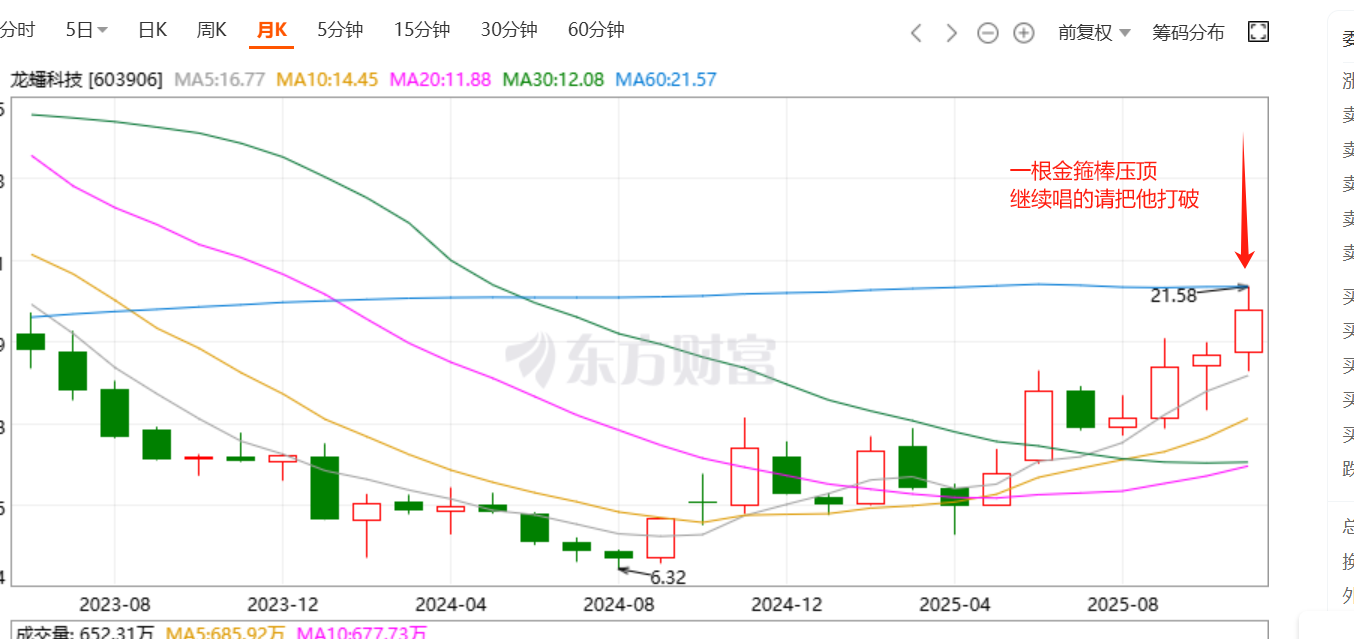Open the 60分钟 chart tab
This screenshot has width=1354, height=639.
pos(595,30)
